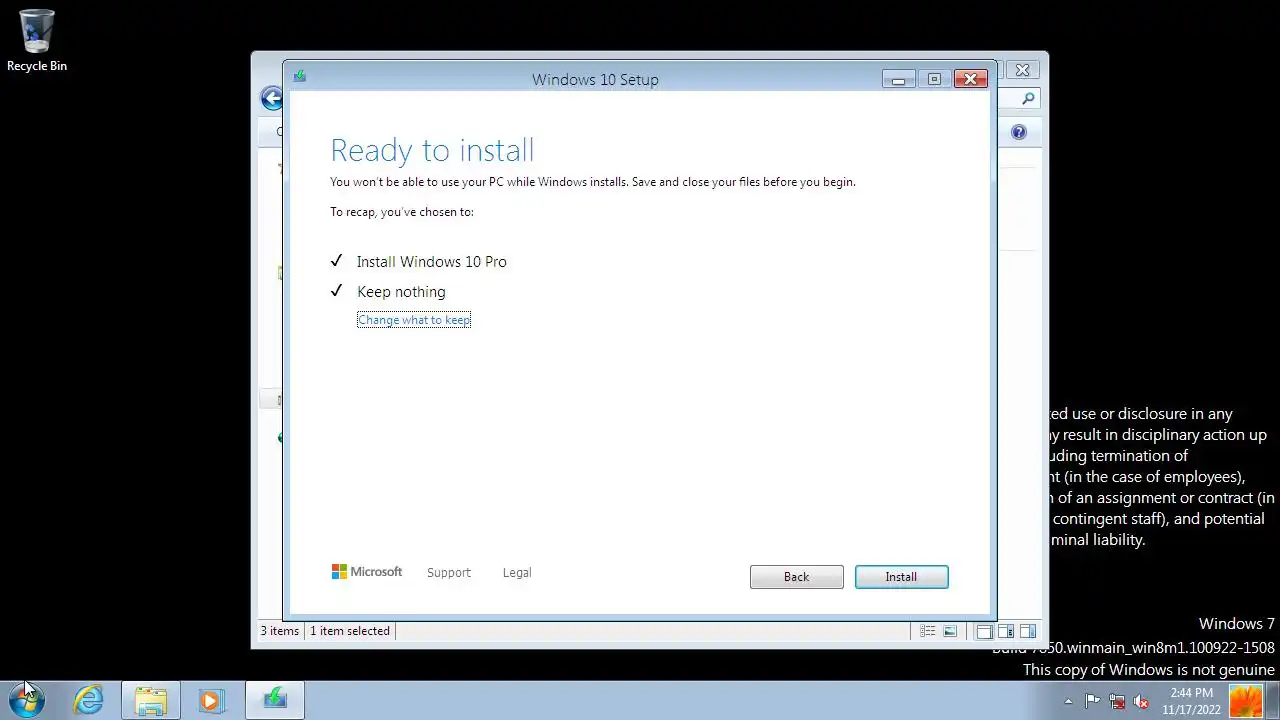Open the Change what to keep link
The width and height of the screenshot is (1280, 720).
414,320
